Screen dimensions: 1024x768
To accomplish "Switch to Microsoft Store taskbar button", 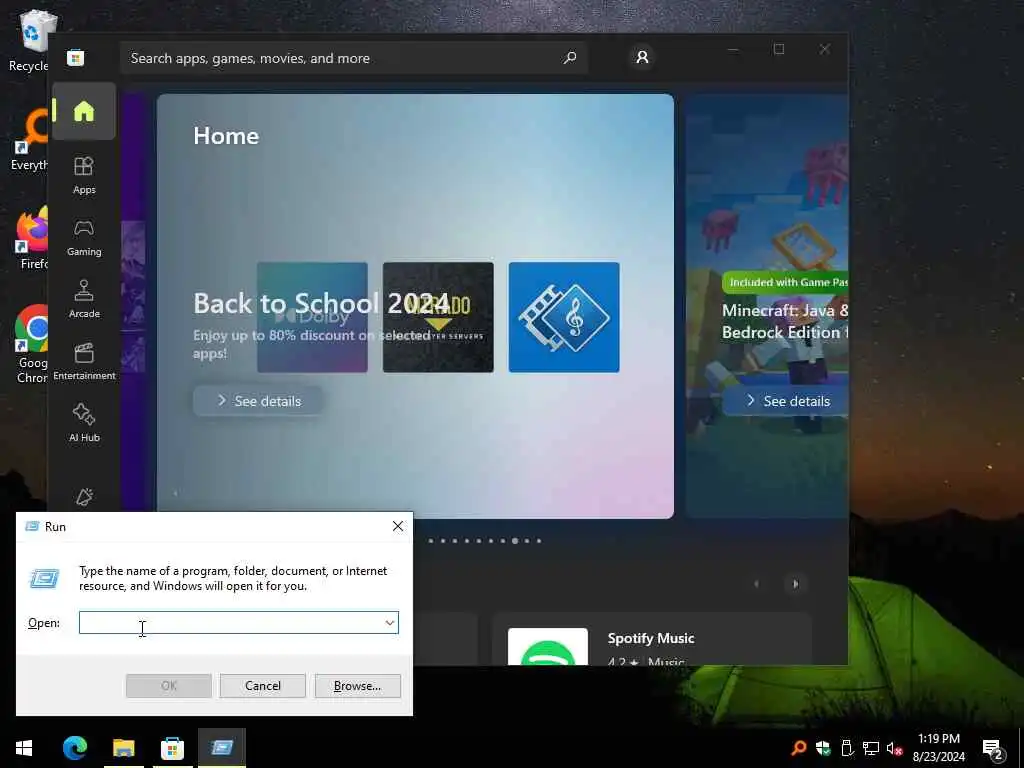I will [172, 748].
